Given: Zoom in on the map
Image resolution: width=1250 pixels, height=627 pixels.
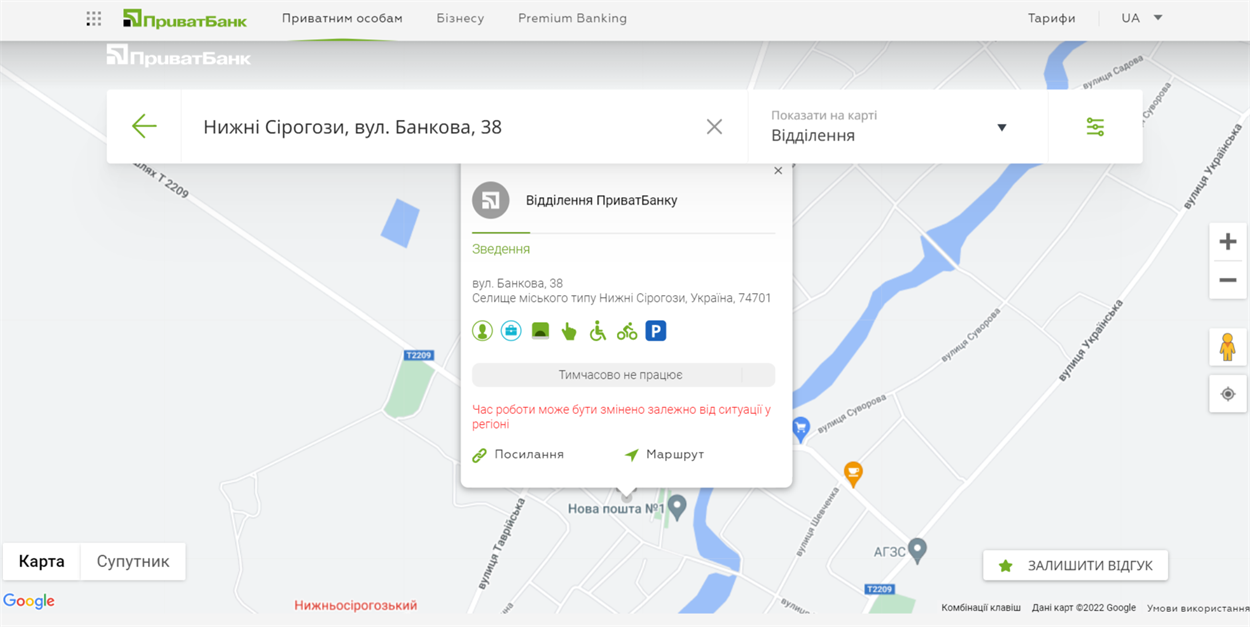Looking at the screenshot, I should click(1228, 241).
